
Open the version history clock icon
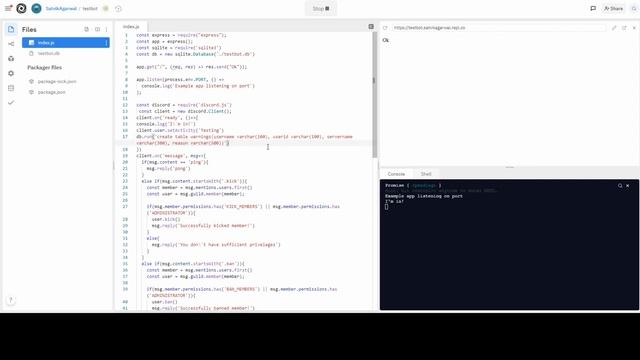click(x=118, y=9)
